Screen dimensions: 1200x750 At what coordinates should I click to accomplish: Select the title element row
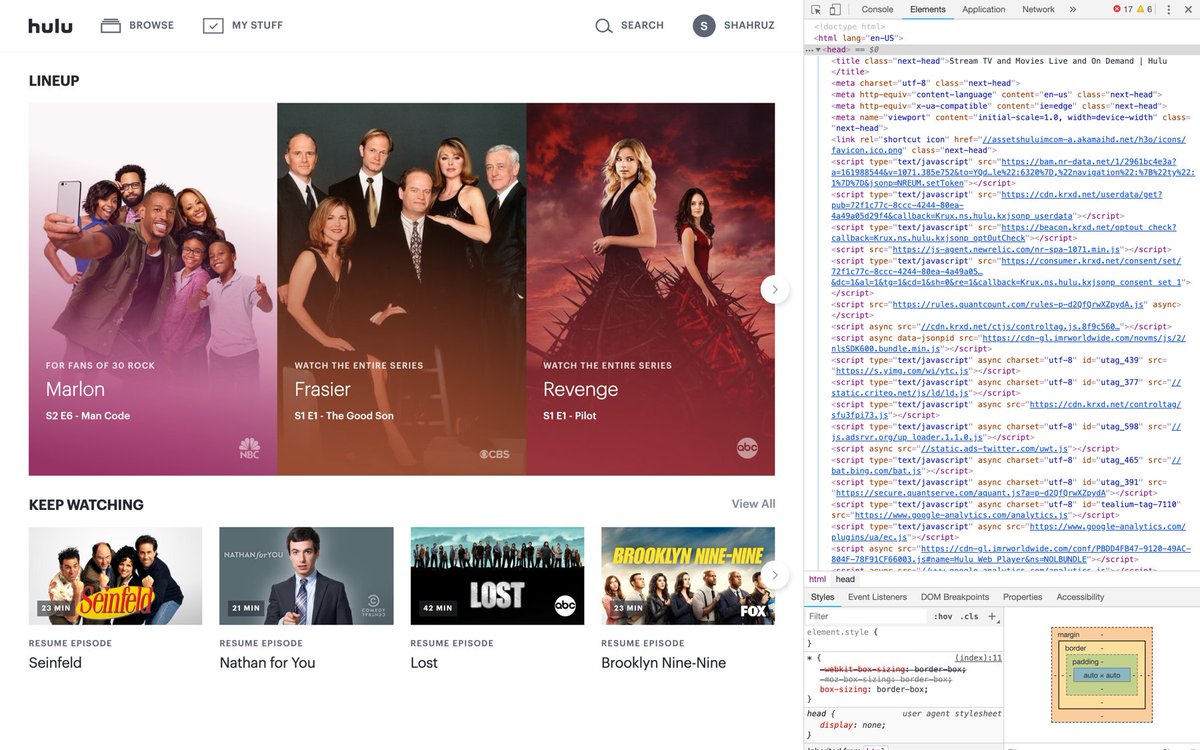[1002, 66]
